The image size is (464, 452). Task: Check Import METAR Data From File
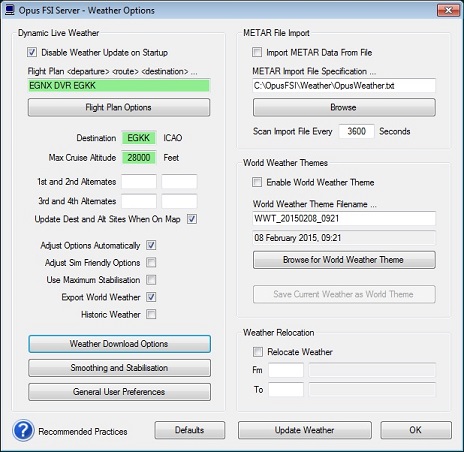click(x=257, y=52)
